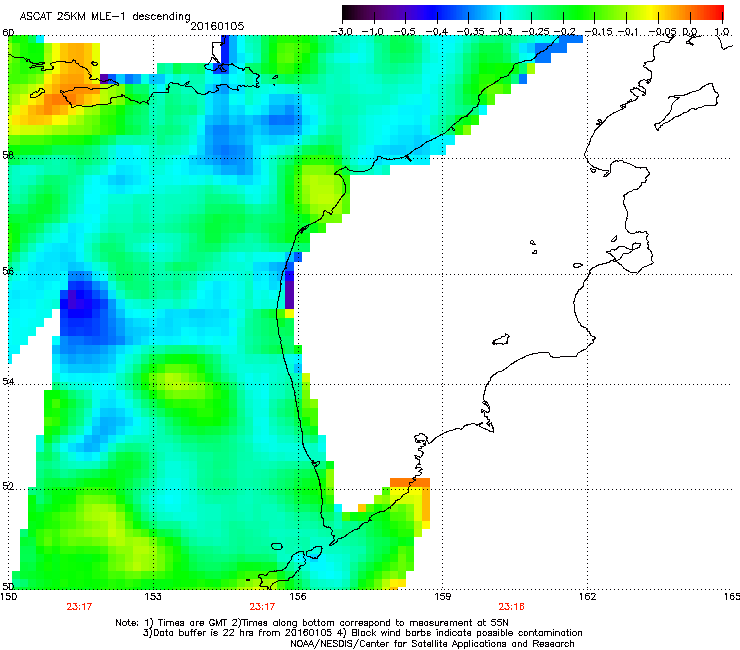Click latitude label 54

click(8, 381)
